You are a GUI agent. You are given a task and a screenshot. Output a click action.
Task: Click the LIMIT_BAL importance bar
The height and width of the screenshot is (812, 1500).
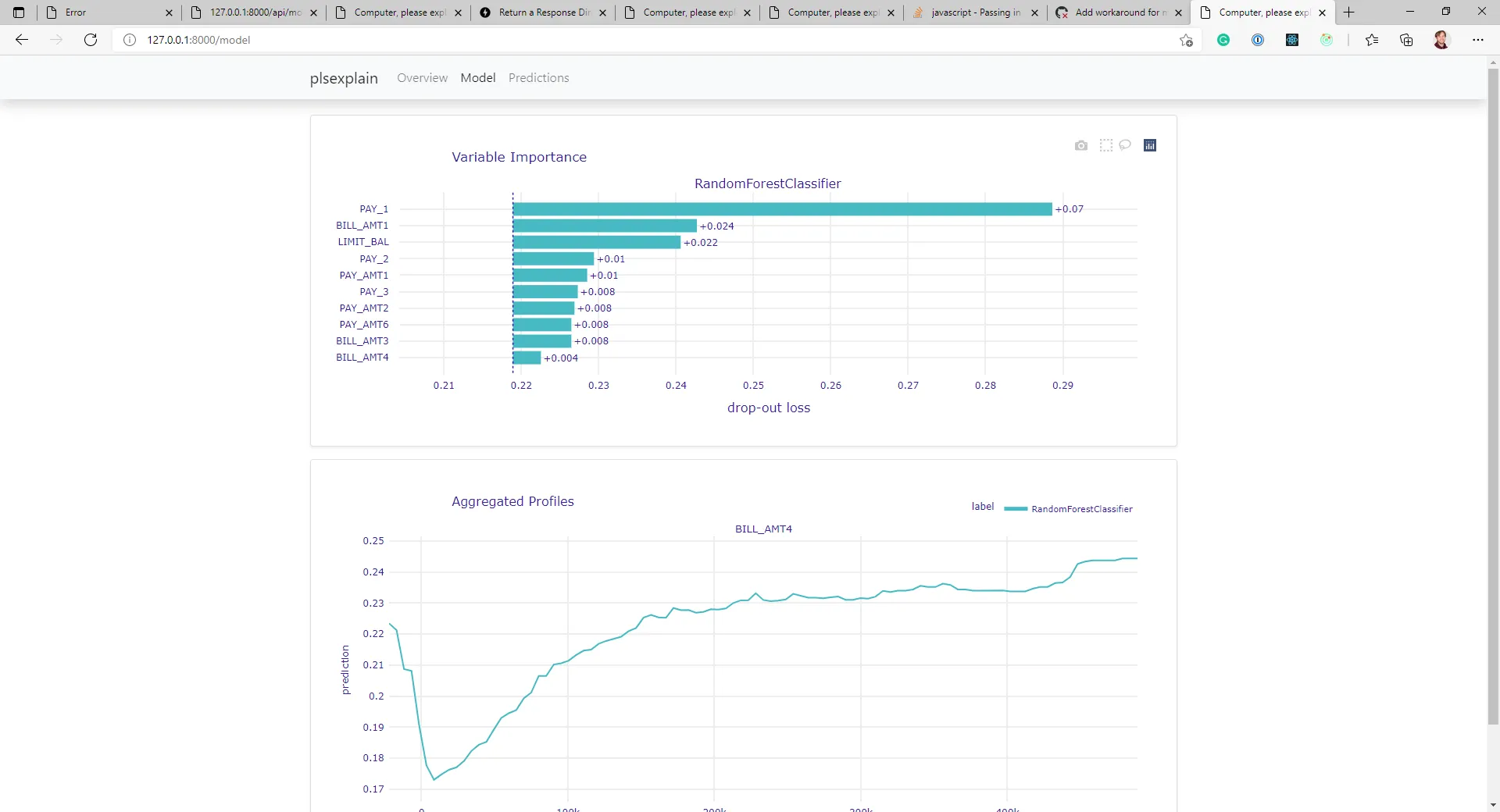tap(597, 242)
